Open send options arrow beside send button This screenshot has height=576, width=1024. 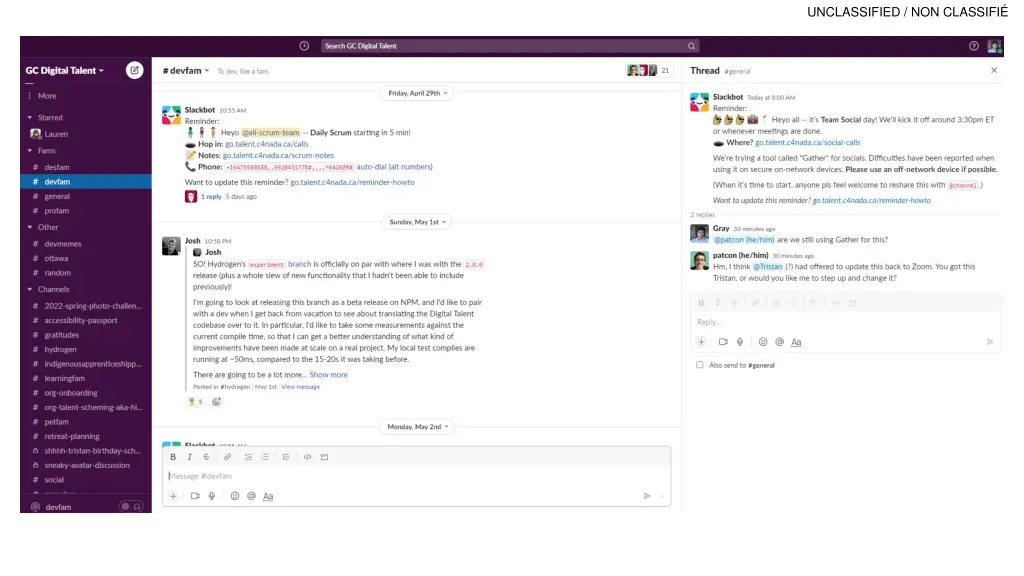click(662, 496)
